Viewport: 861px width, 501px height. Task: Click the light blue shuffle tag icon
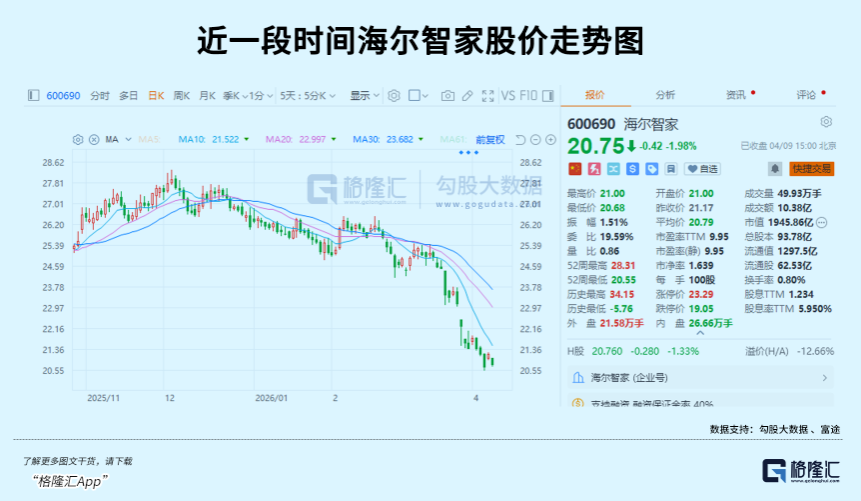tap(613, 169)
